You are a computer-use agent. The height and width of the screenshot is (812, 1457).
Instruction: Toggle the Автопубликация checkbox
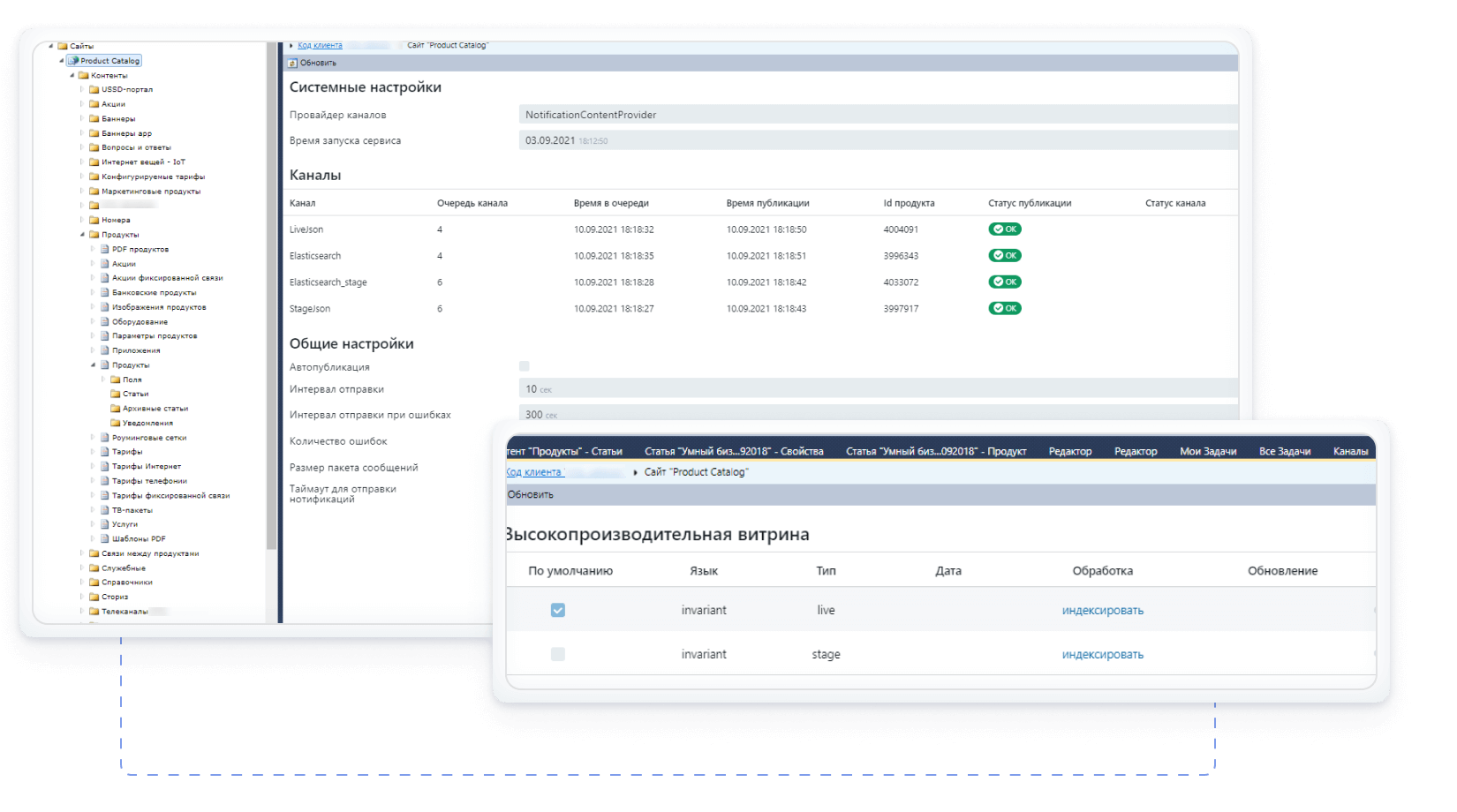(525, 366)
